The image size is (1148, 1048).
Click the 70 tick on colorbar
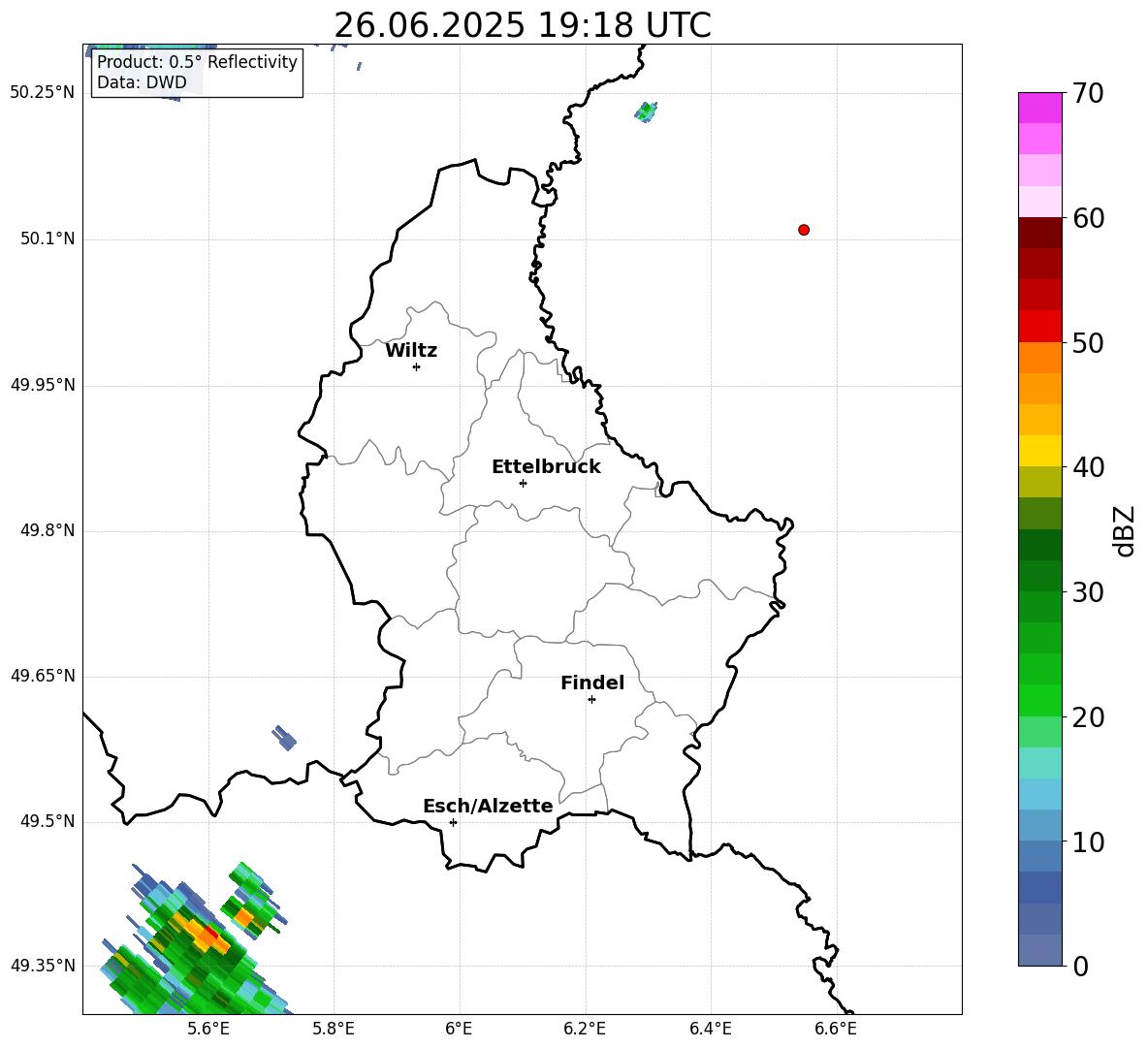pos(1087,94)
